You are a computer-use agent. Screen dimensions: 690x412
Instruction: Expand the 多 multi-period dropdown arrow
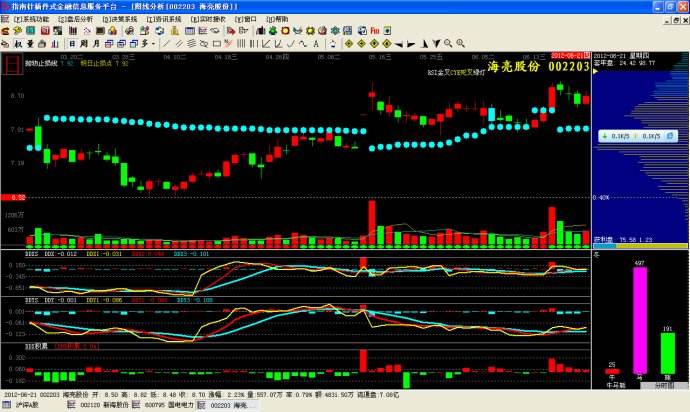coord(154,44)
